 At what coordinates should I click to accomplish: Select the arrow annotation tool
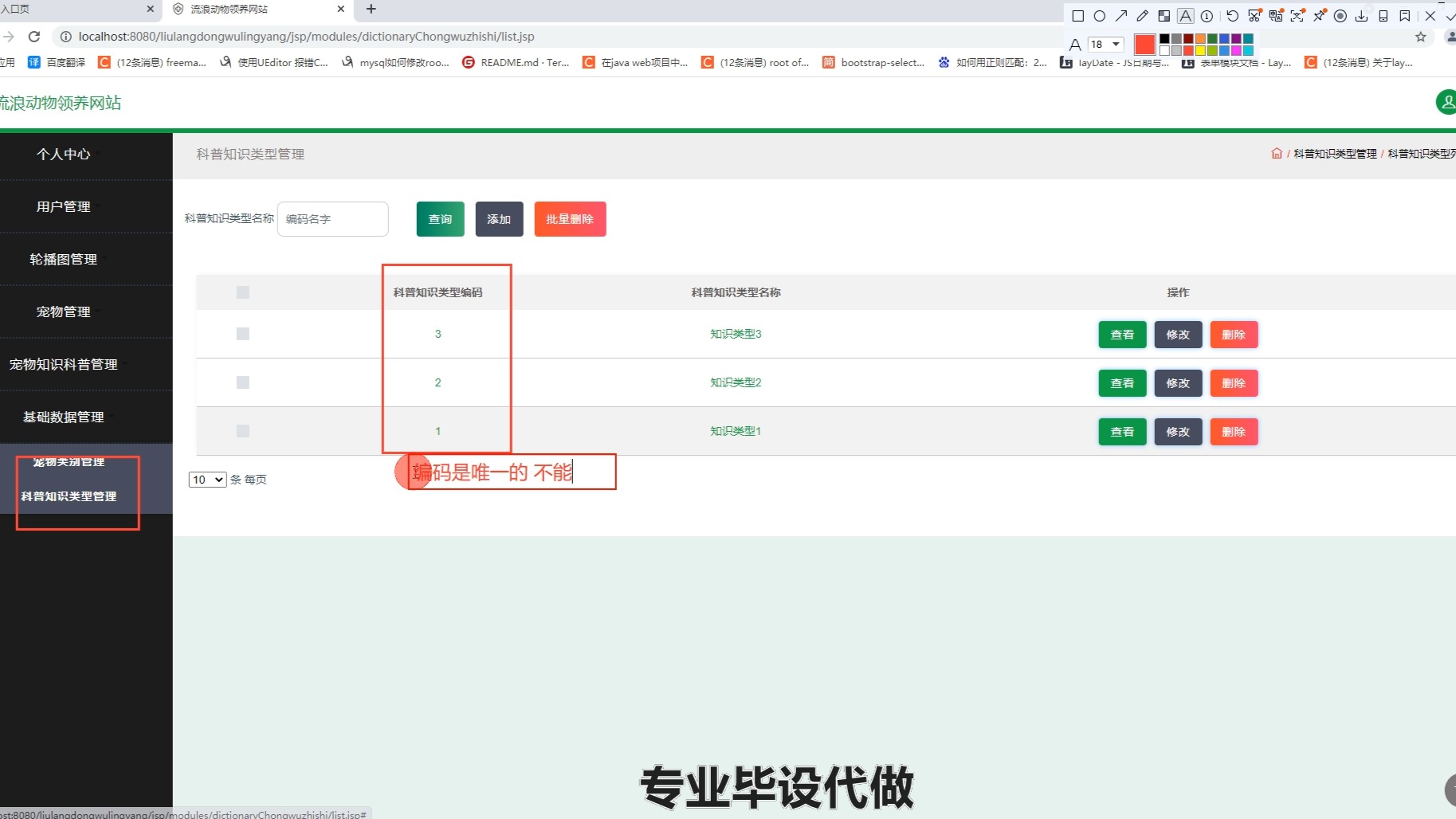1121,16
